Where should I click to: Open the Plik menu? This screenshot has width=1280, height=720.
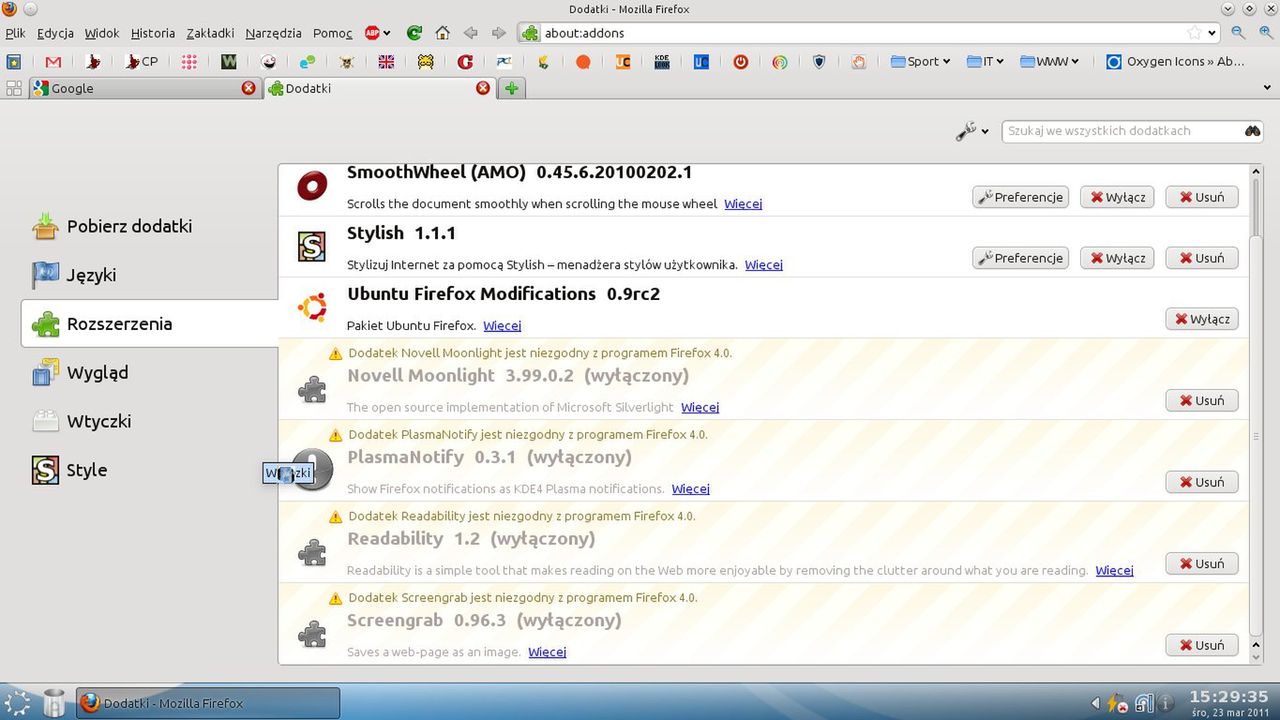coord(15,33)
